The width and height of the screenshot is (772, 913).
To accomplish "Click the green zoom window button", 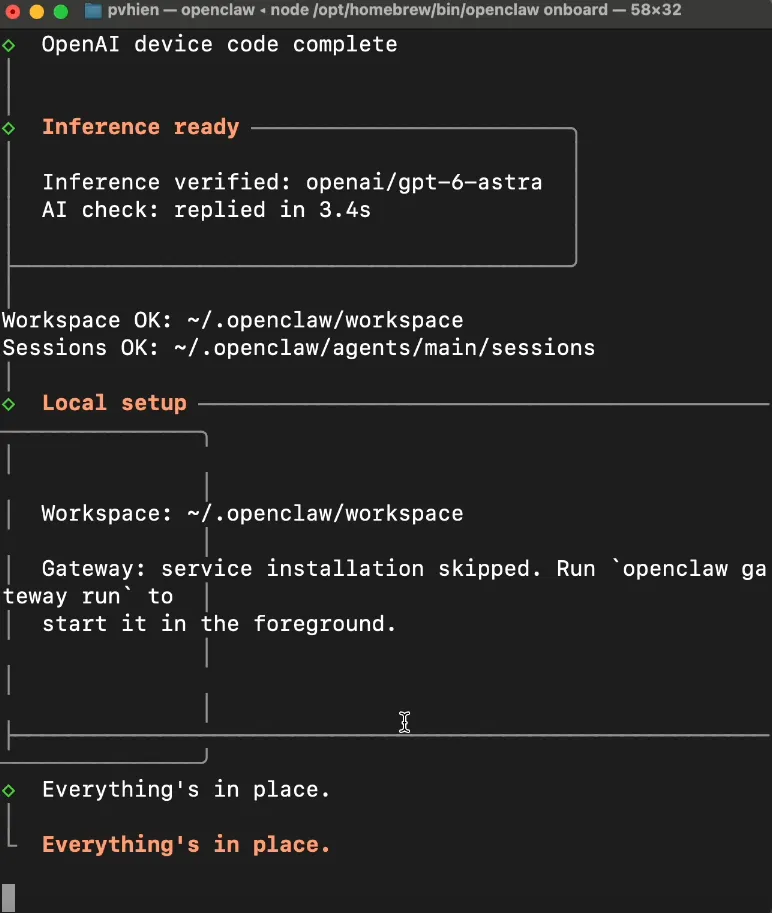I will (x=61, y=11).
